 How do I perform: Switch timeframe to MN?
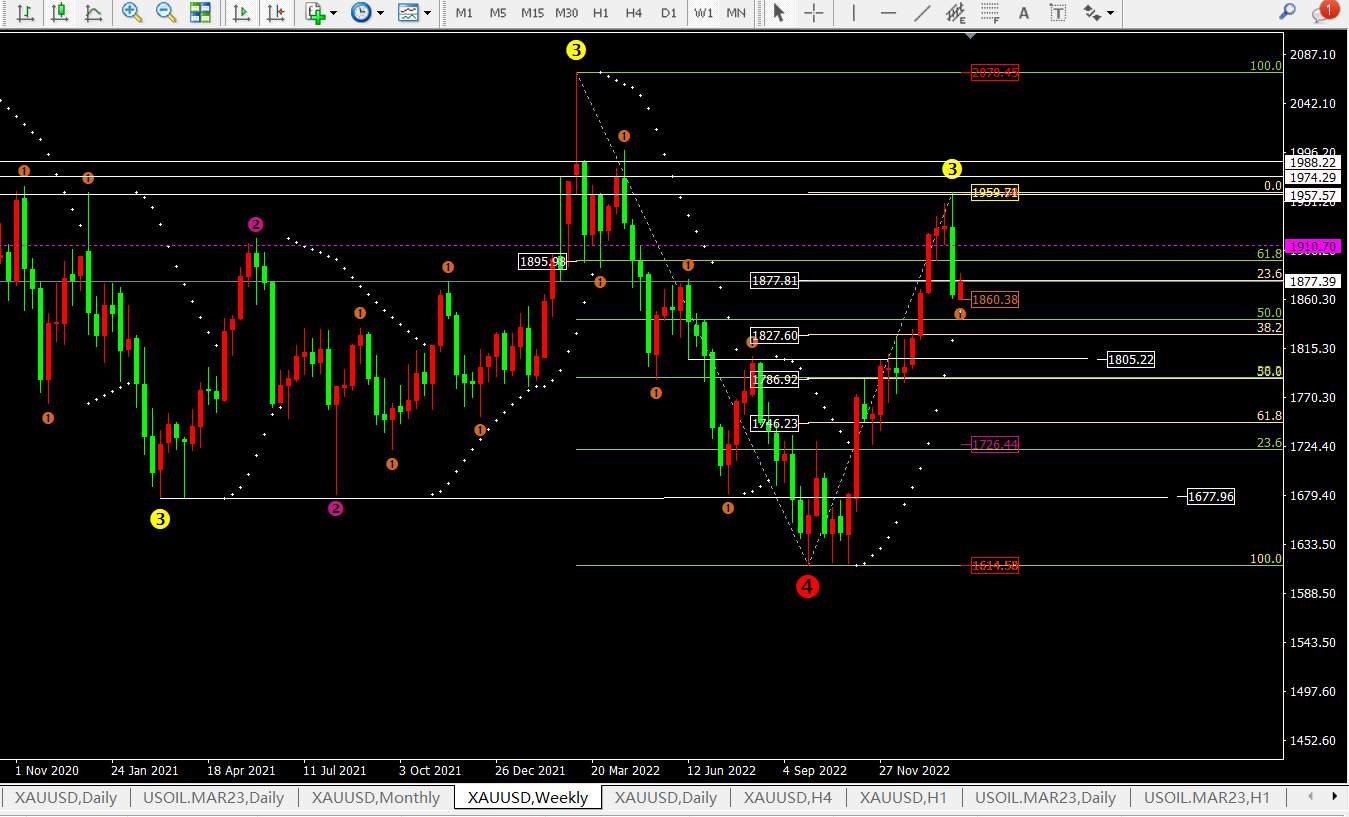(x=736, y=13)
